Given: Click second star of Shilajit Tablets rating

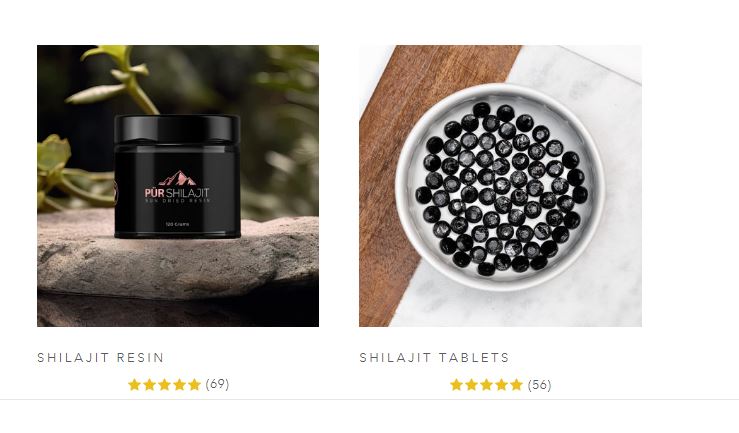Looking at the screenshot, I should 471,385.
